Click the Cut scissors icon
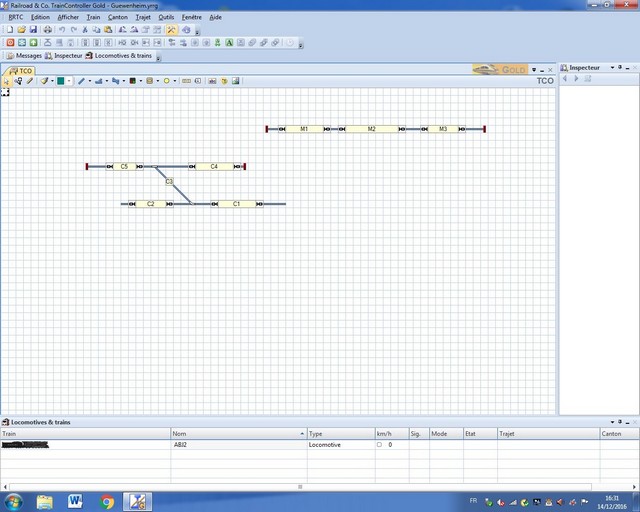The width and height of the screenshot is (640, 512). pyautogui.click(x=84, y=30)
